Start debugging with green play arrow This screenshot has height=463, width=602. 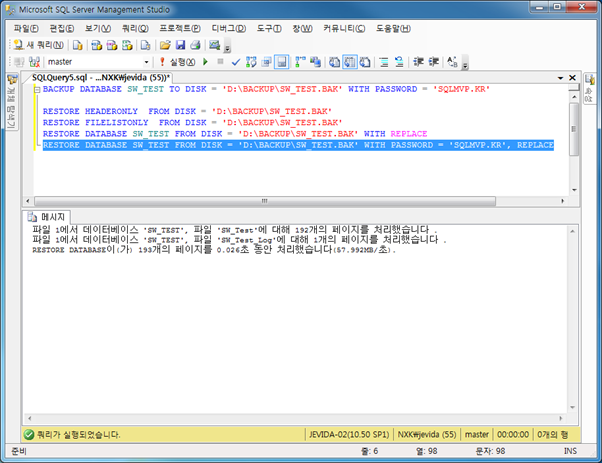(x=205, y=62)
